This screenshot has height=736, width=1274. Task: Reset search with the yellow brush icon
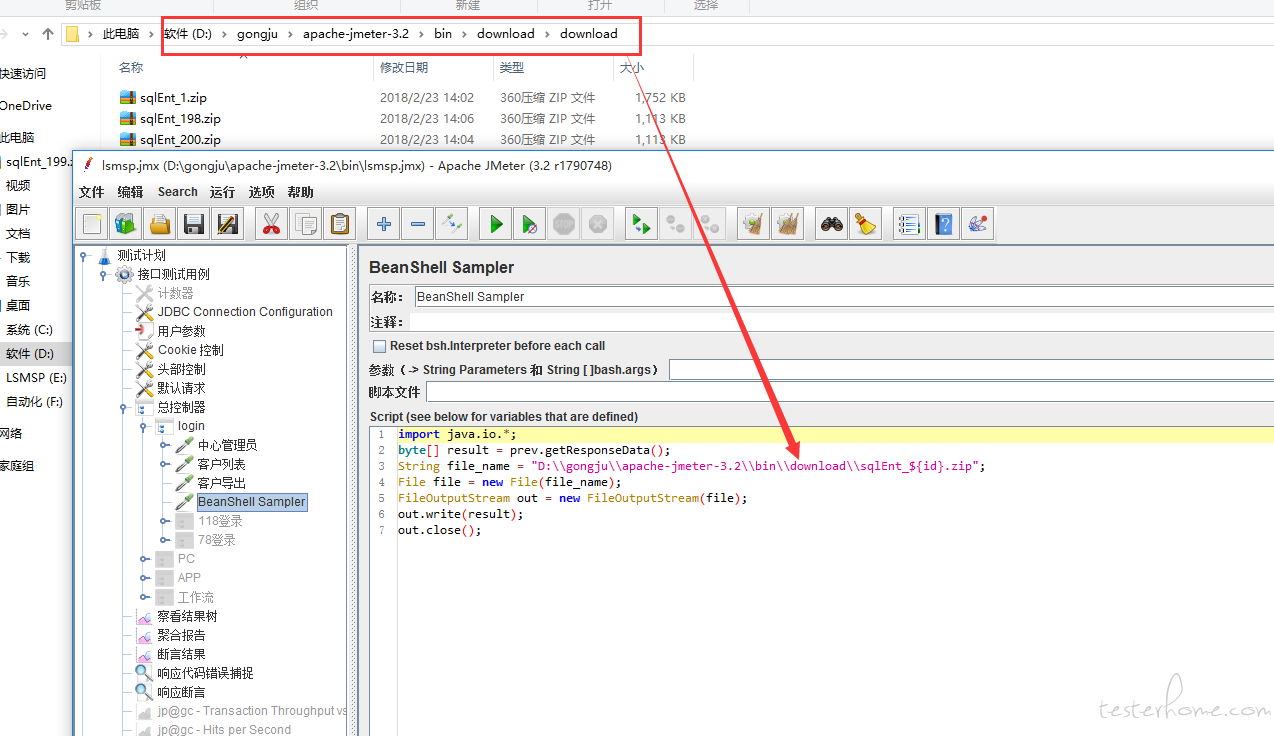click(x=865, y=224)
